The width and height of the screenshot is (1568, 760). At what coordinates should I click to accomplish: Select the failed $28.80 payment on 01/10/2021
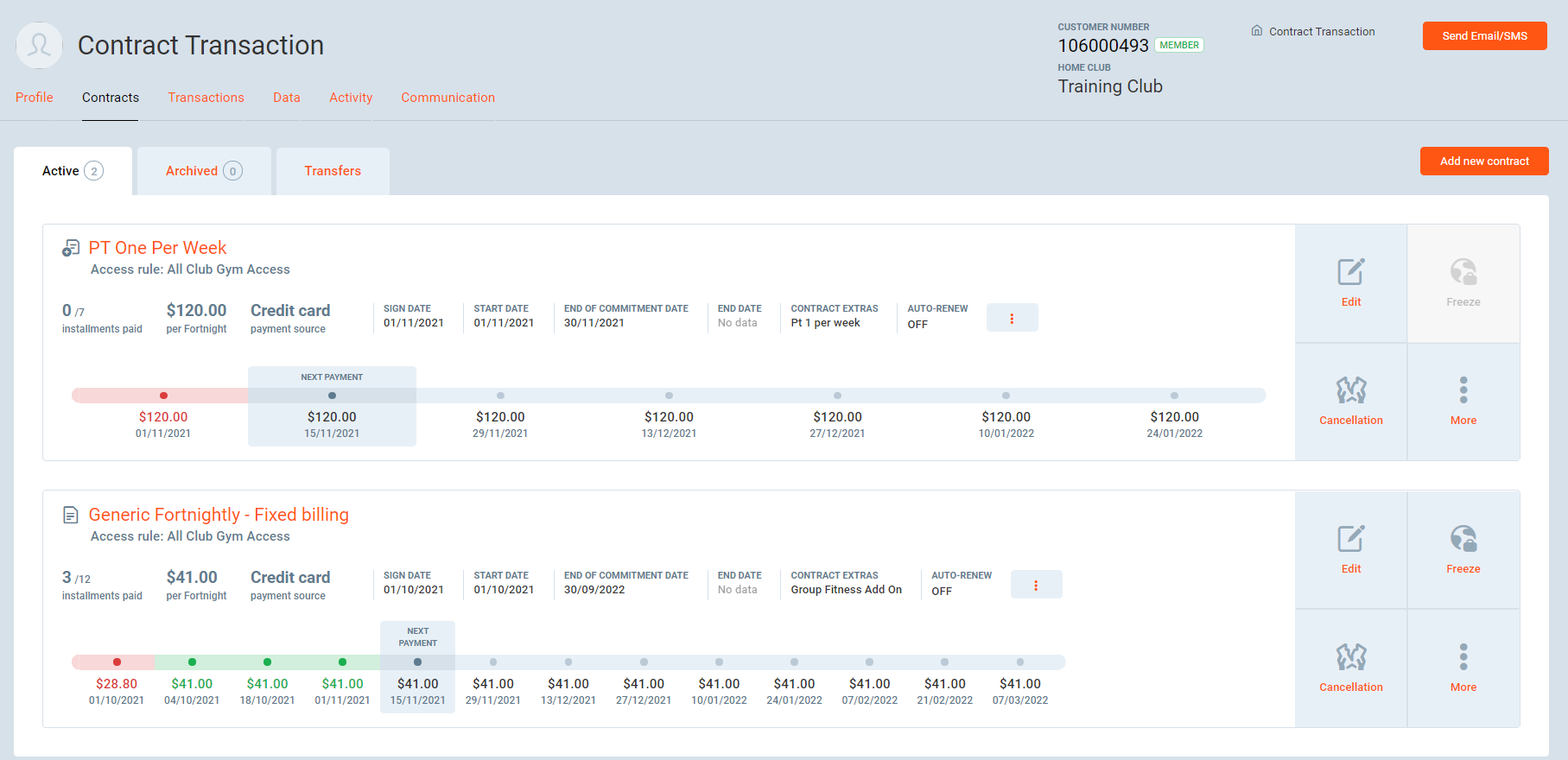click(117, 662)
